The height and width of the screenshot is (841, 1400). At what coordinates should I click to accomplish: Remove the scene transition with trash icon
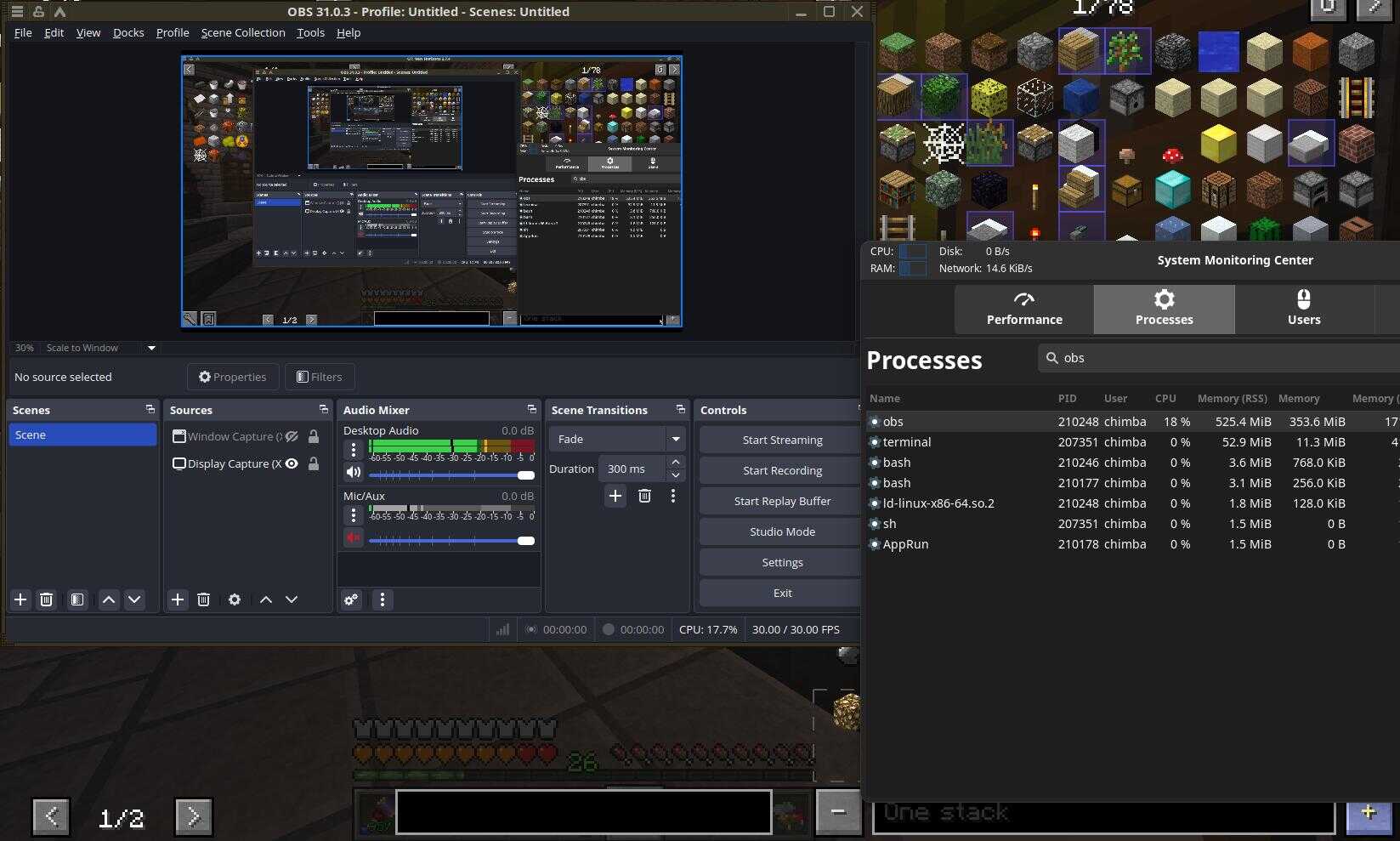[644, 496]
